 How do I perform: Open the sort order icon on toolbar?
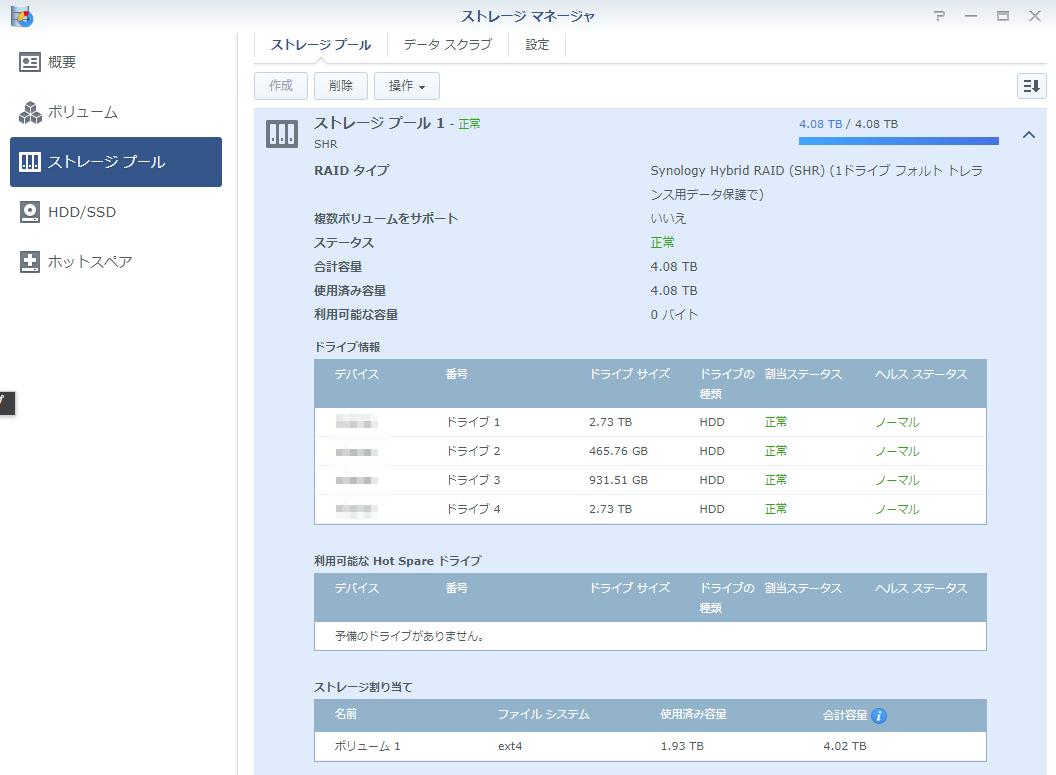click(1030, 86)
